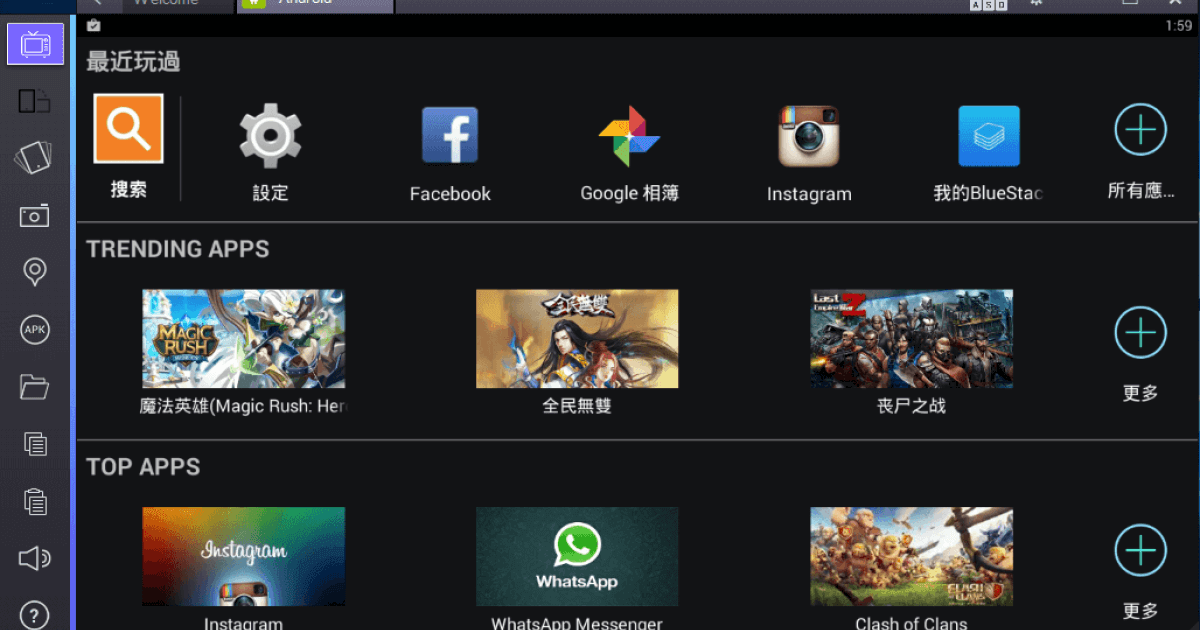
Task: Open the Google 相簿 pinwheel icon
Action: click(629, 136)
